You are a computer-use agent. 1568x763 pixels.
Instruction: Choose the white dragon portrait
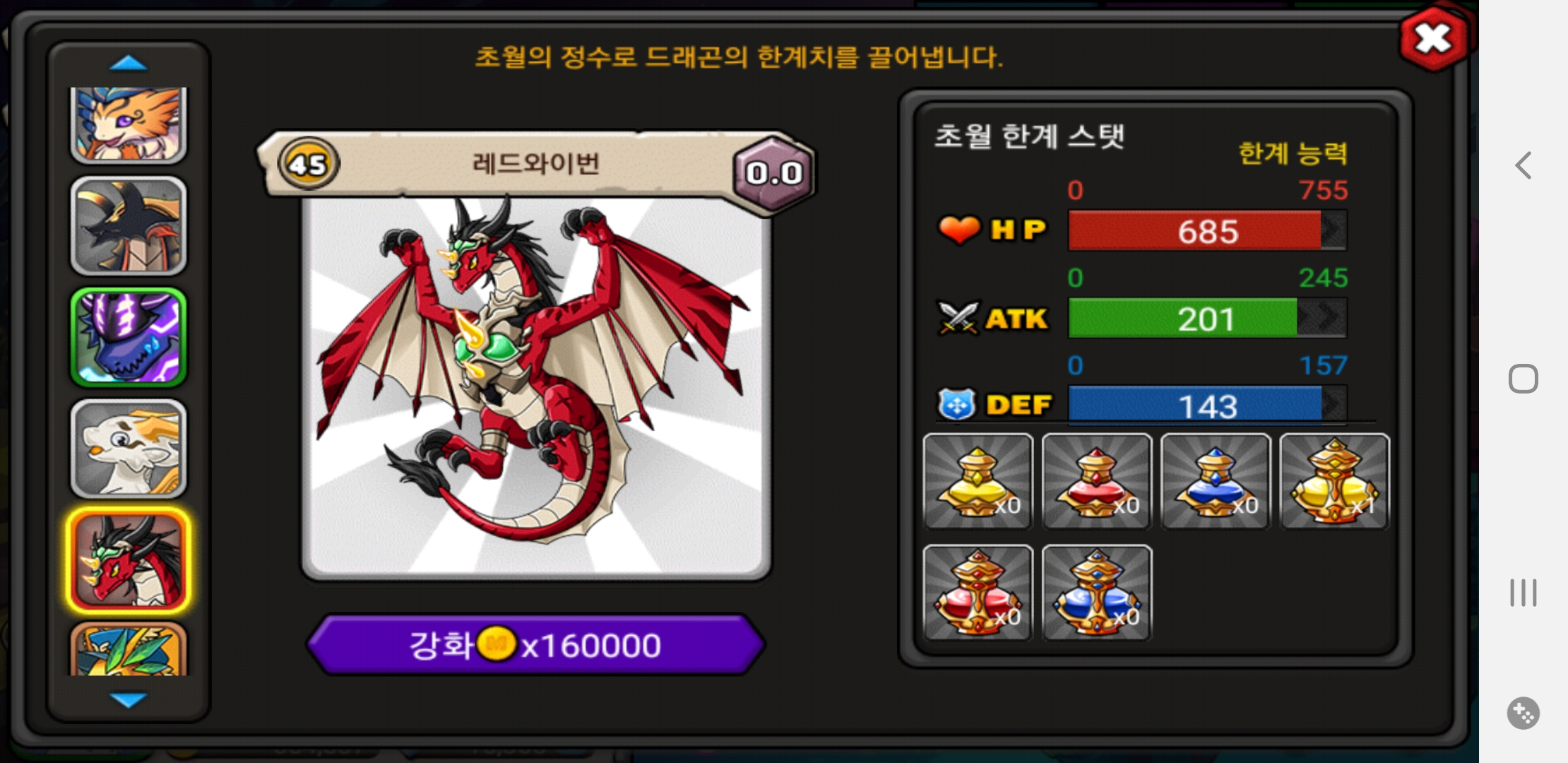click(x=129, y=449)
